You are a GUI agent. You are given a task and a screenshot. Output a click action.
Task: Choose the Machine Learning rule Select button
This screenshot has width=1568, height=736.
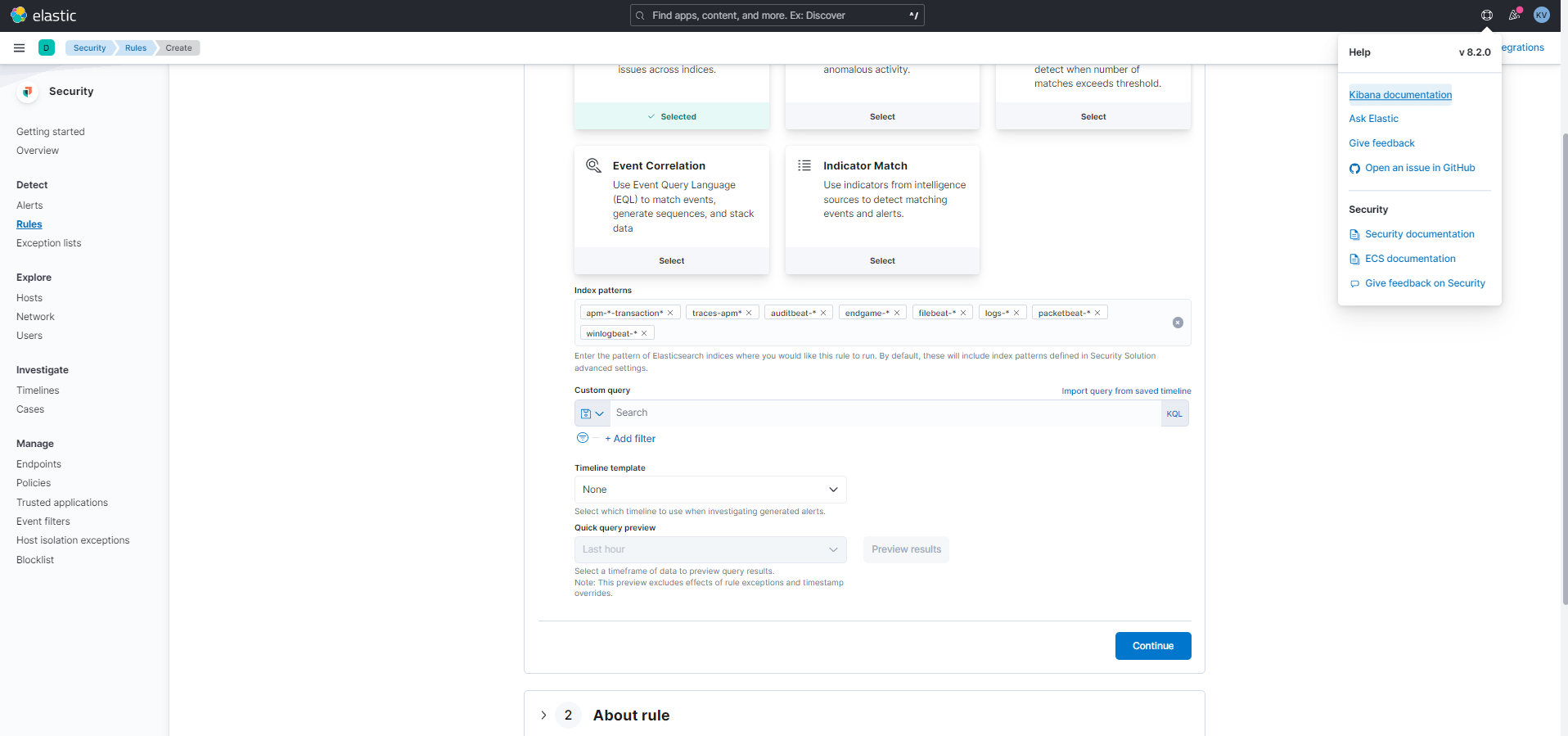(x=882, y=117)
